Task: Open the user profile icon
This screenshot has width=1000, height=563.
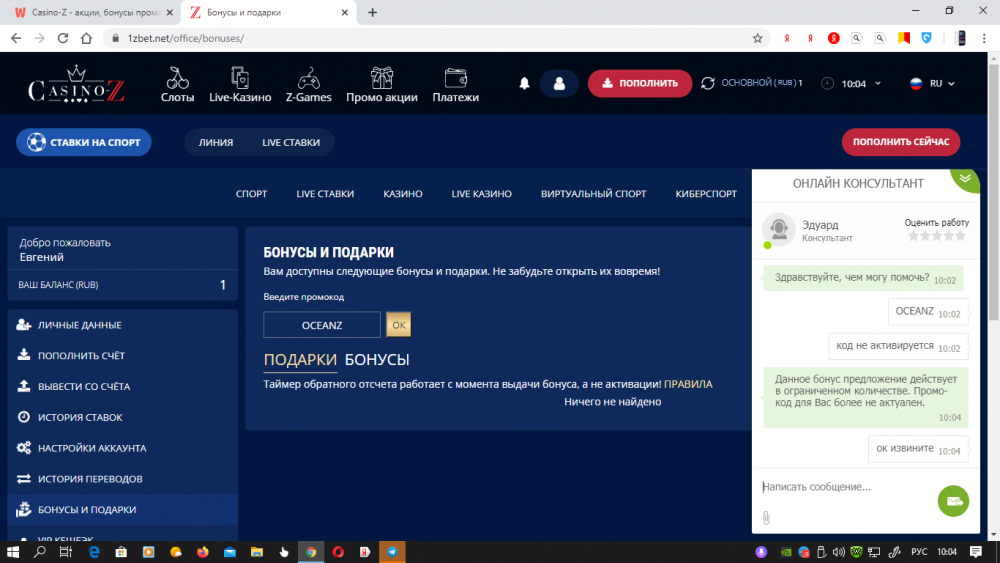Action: (559, 84)
